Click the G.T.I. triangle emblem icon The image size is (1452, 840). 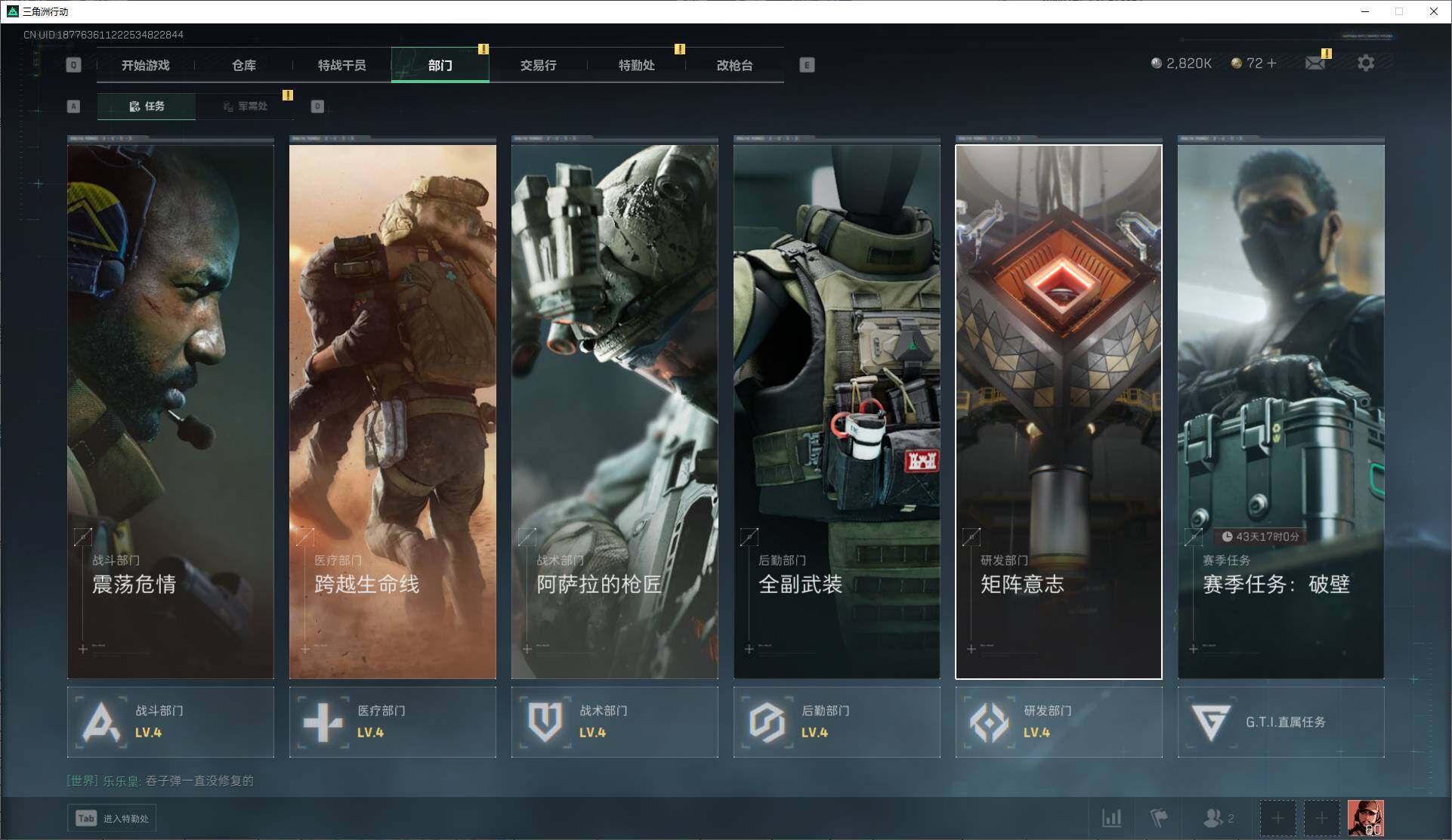pos(1210,722)
